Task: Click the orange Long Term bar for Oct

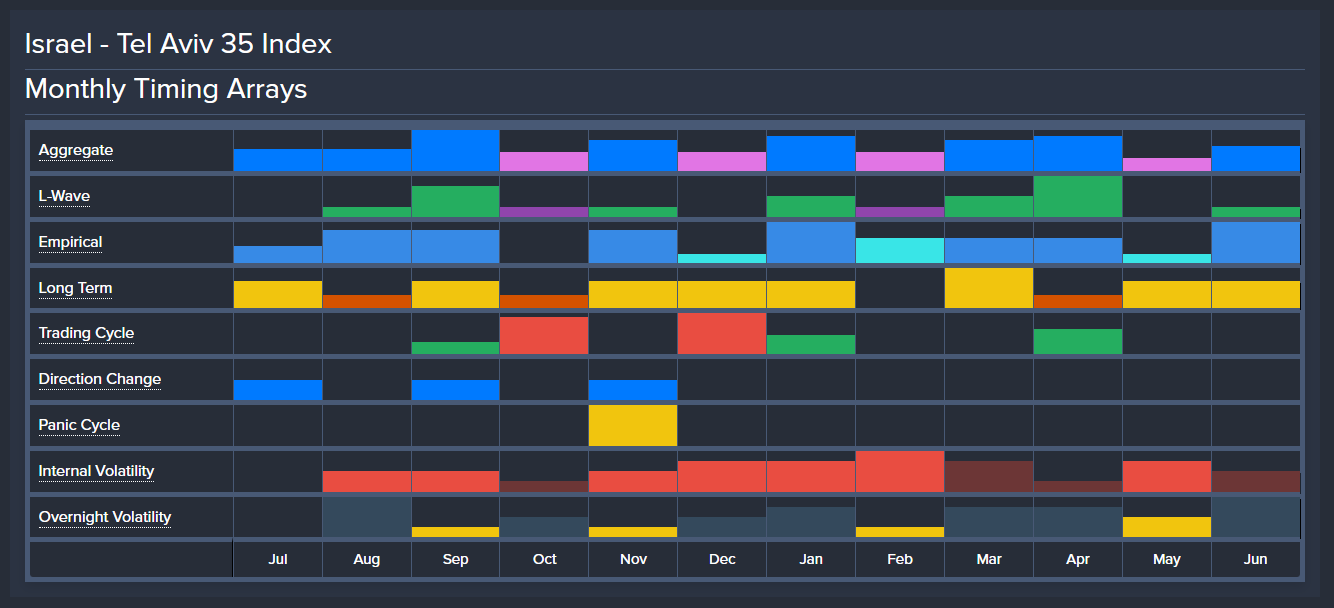Action: click(x=545, y=302)
